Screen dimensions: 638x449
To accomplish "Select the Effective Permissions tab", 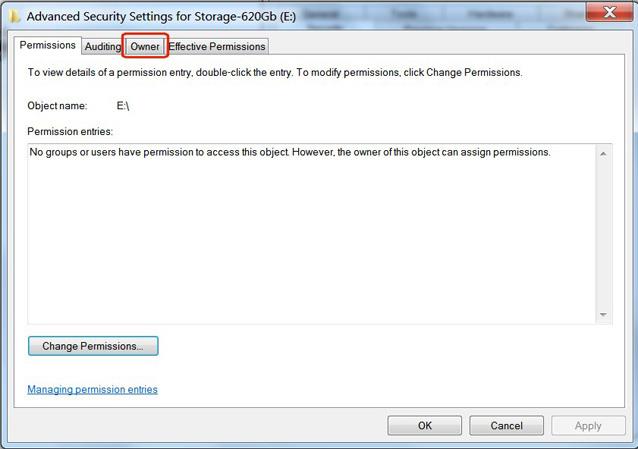I will (x=217, y=46).
